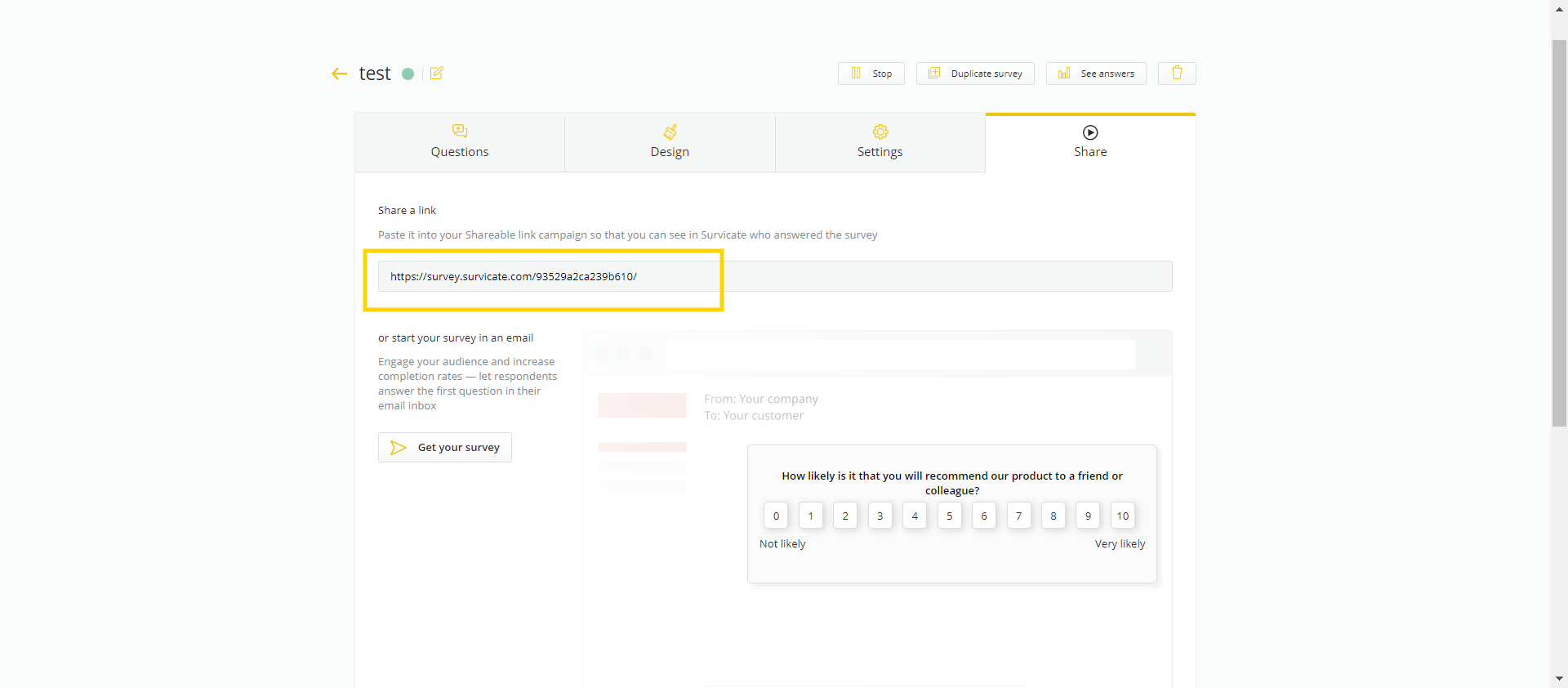Screen dimensions: 1568x688
Task: Click 'or start your survey in an email' text
Action: pos(456,338)
